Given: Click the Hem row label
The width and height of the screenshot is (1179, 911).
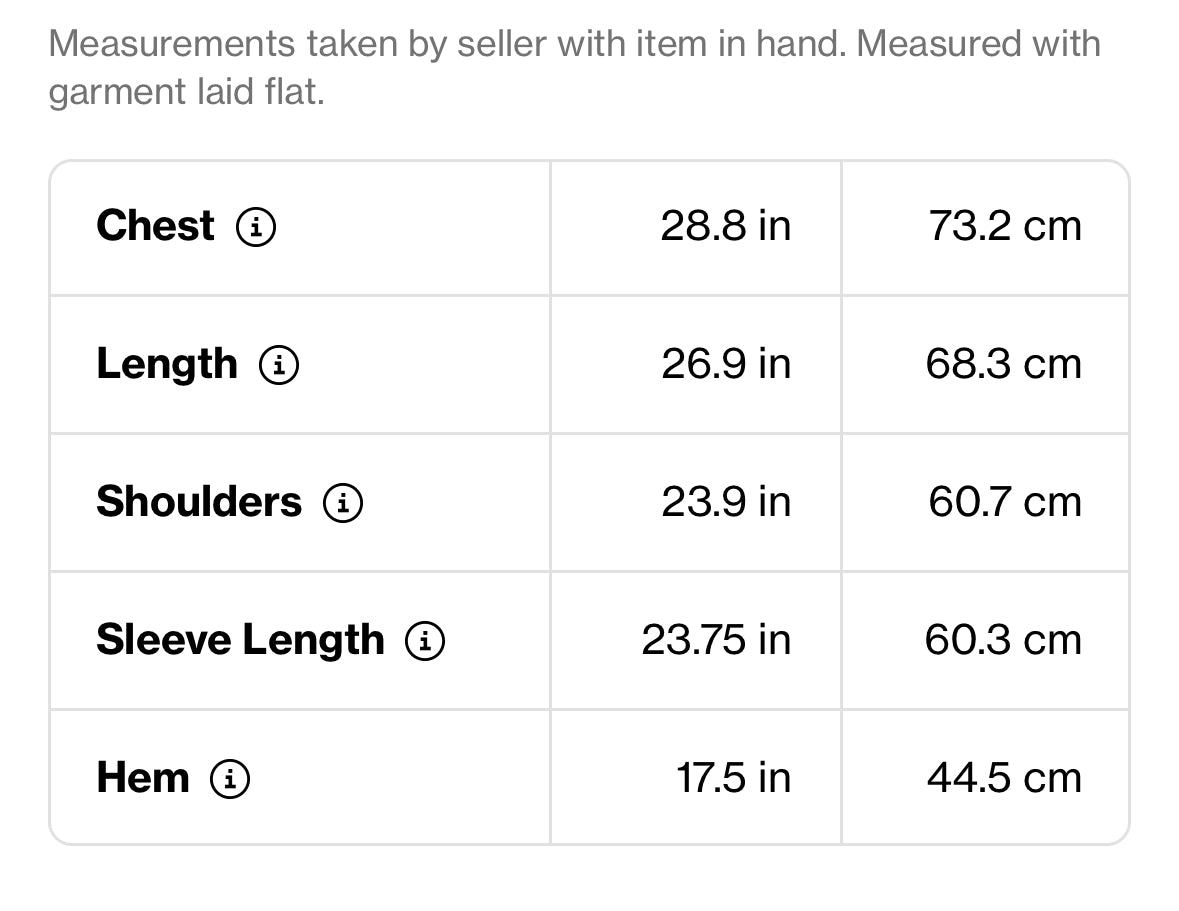Looking at the screenshot, I should click(143, 778).
